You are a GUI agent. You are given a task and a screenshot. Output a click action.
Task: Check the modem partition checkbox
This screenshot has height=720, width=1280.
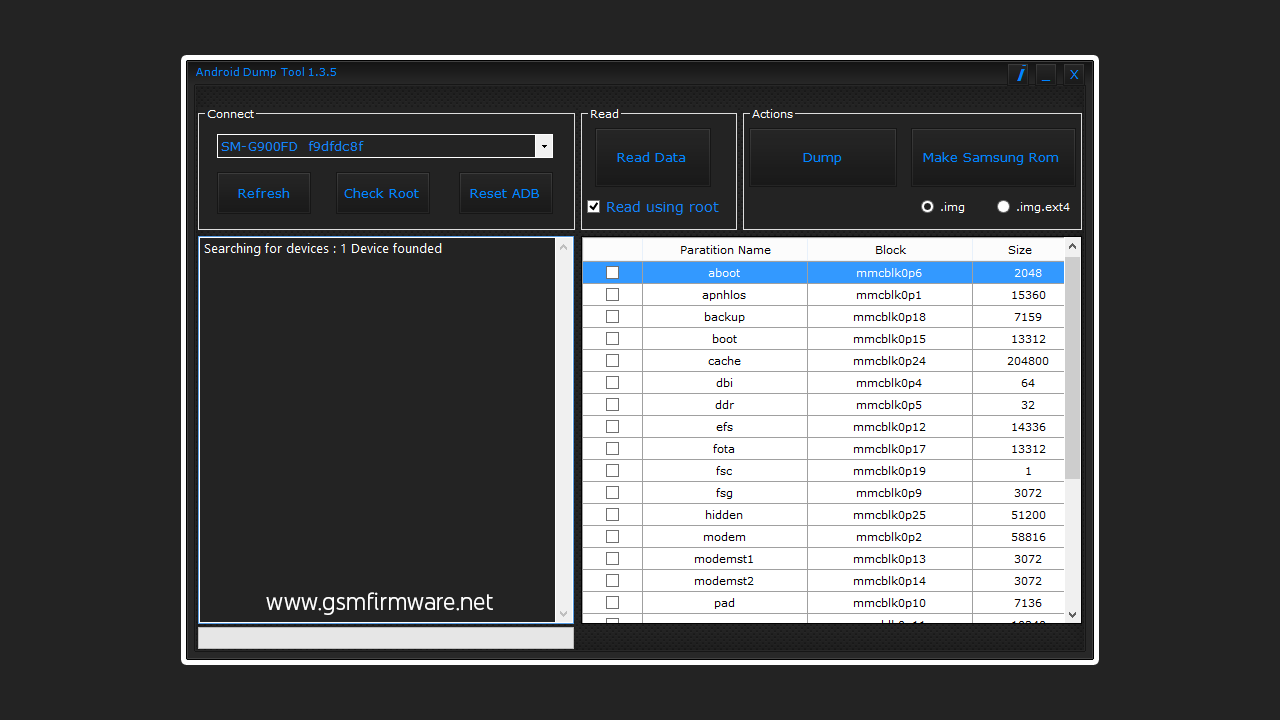(x=612, y=536)
